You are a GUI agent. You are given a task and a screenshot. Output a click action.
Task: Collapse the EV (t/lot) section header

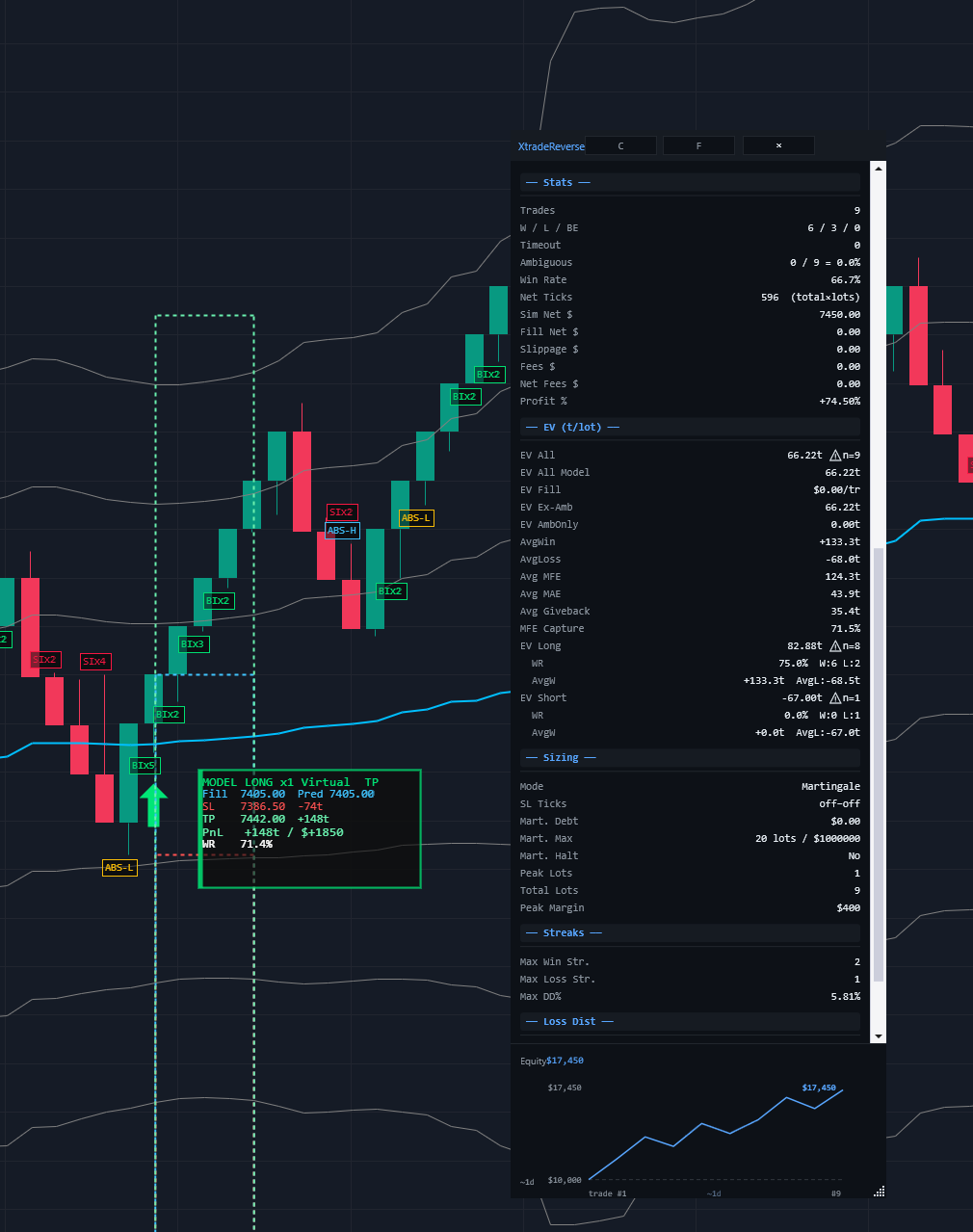690,427
